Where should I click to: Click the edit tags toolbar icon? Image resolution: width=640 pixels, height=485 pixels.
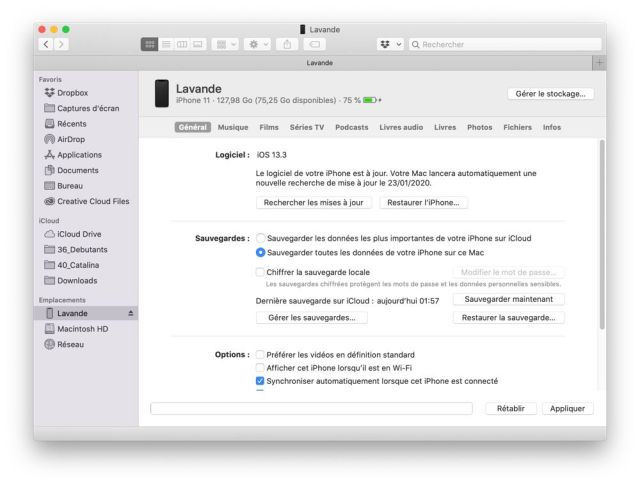point(315,44)
